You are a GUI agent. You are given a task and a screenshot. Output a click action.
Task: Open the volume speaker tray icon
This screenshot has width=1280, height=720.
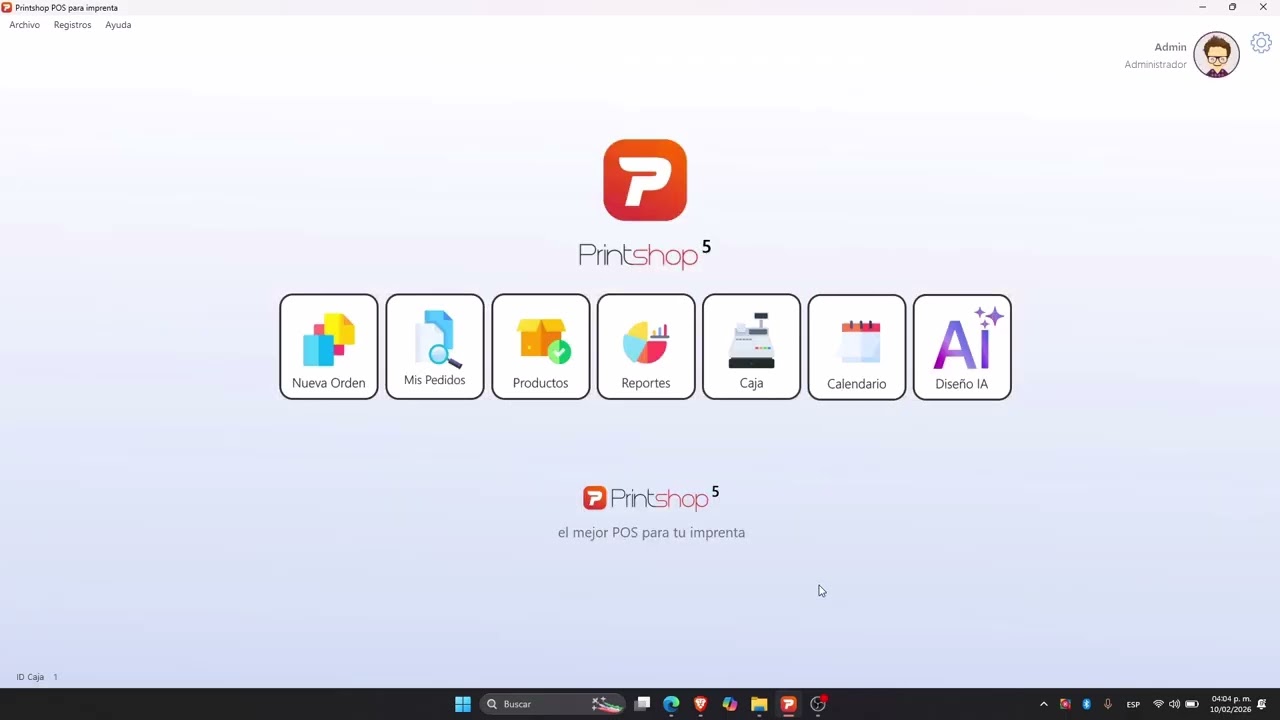[1174, 704]
